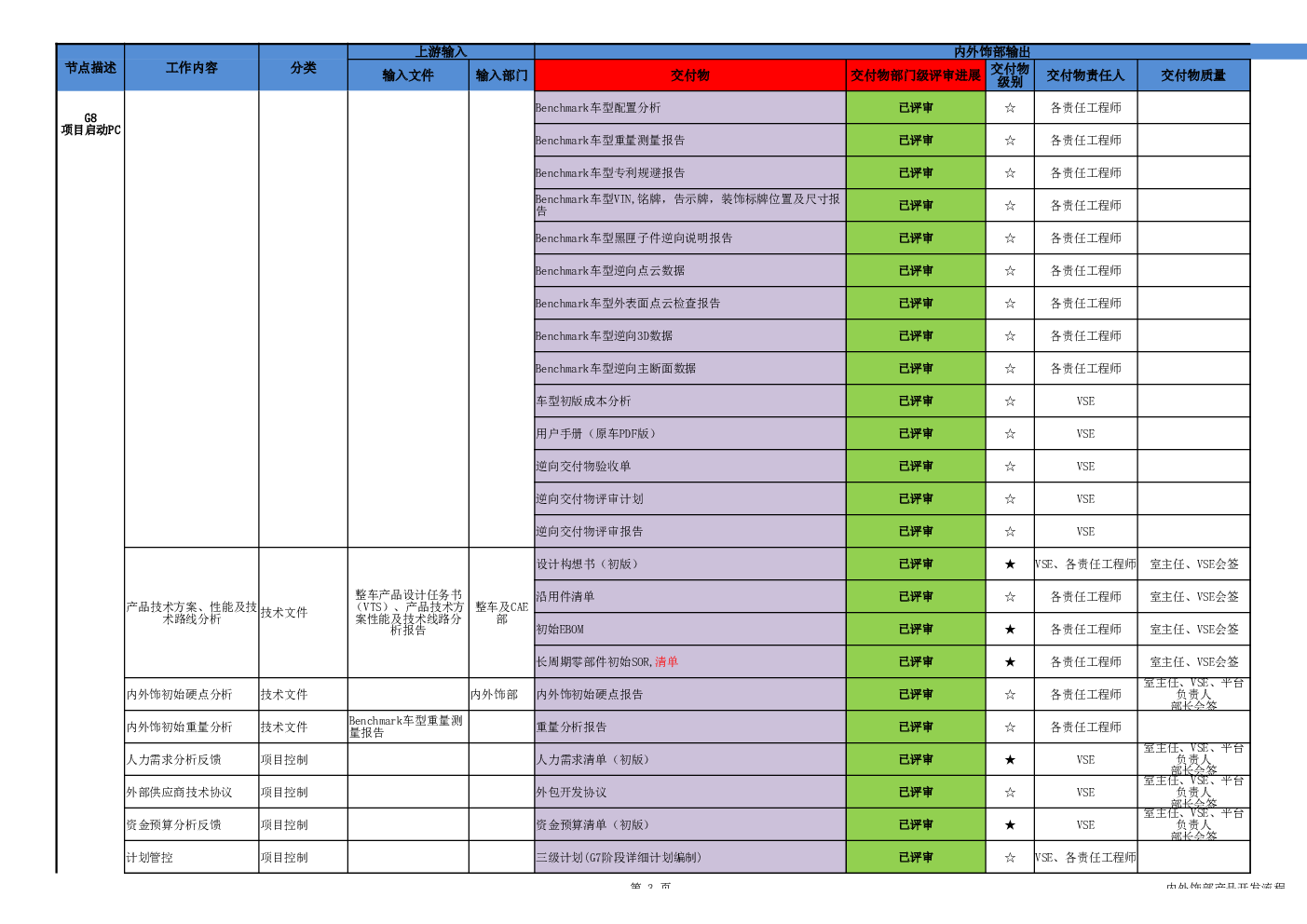Select the 内外饰初始硬点报告 deliverable cell
Viewport: 1307px width, 924px height.
(689, 695)
